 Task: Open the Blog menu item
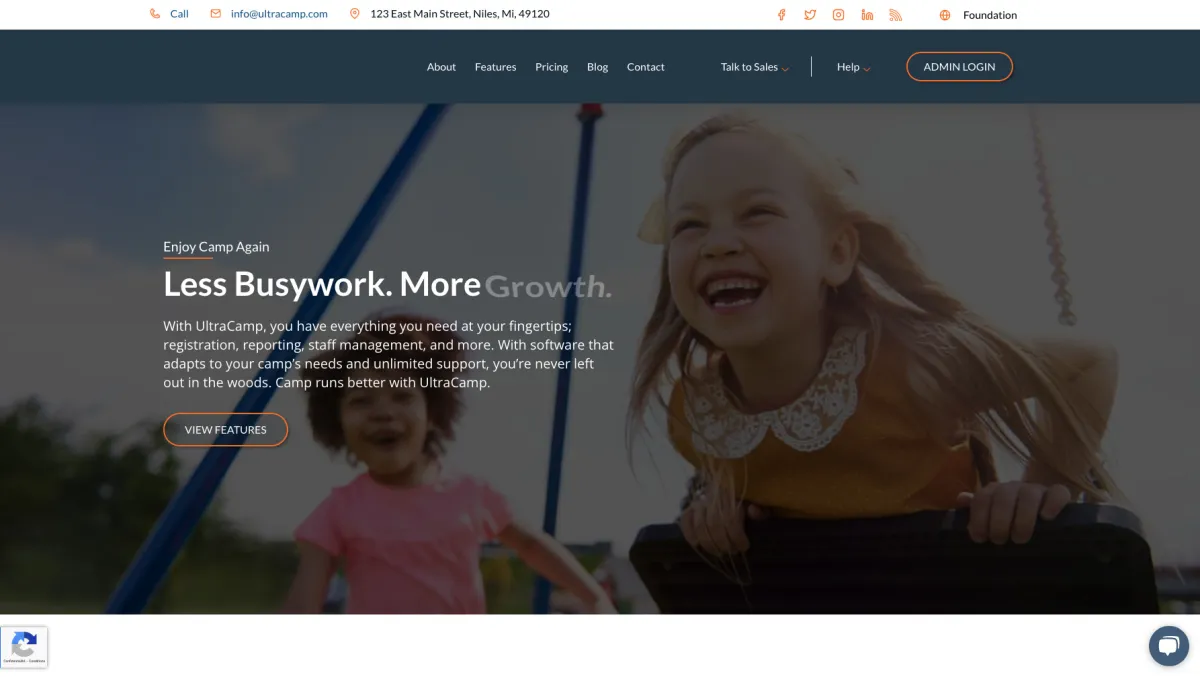click(597, 67)
